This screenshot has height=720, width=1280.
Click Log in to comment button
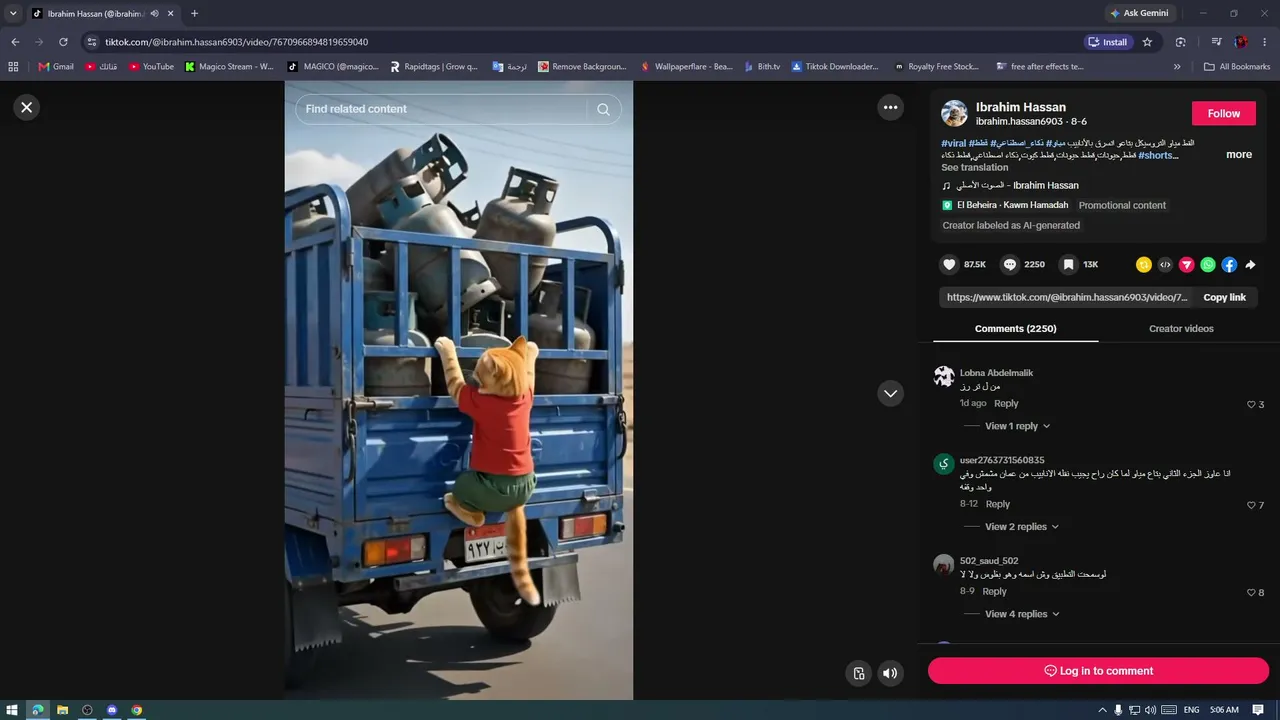tap(1098, 671)
